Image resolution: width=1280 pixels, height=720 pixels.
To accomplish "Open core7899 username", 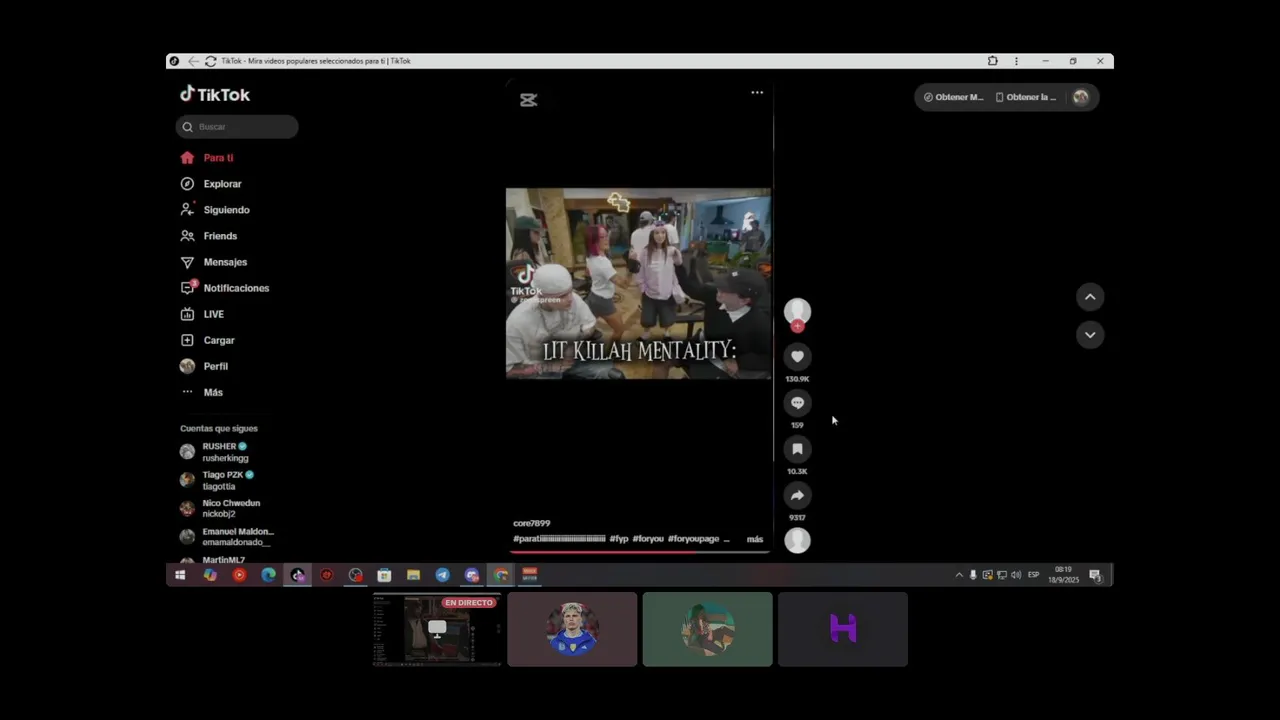I will point(531,523).
